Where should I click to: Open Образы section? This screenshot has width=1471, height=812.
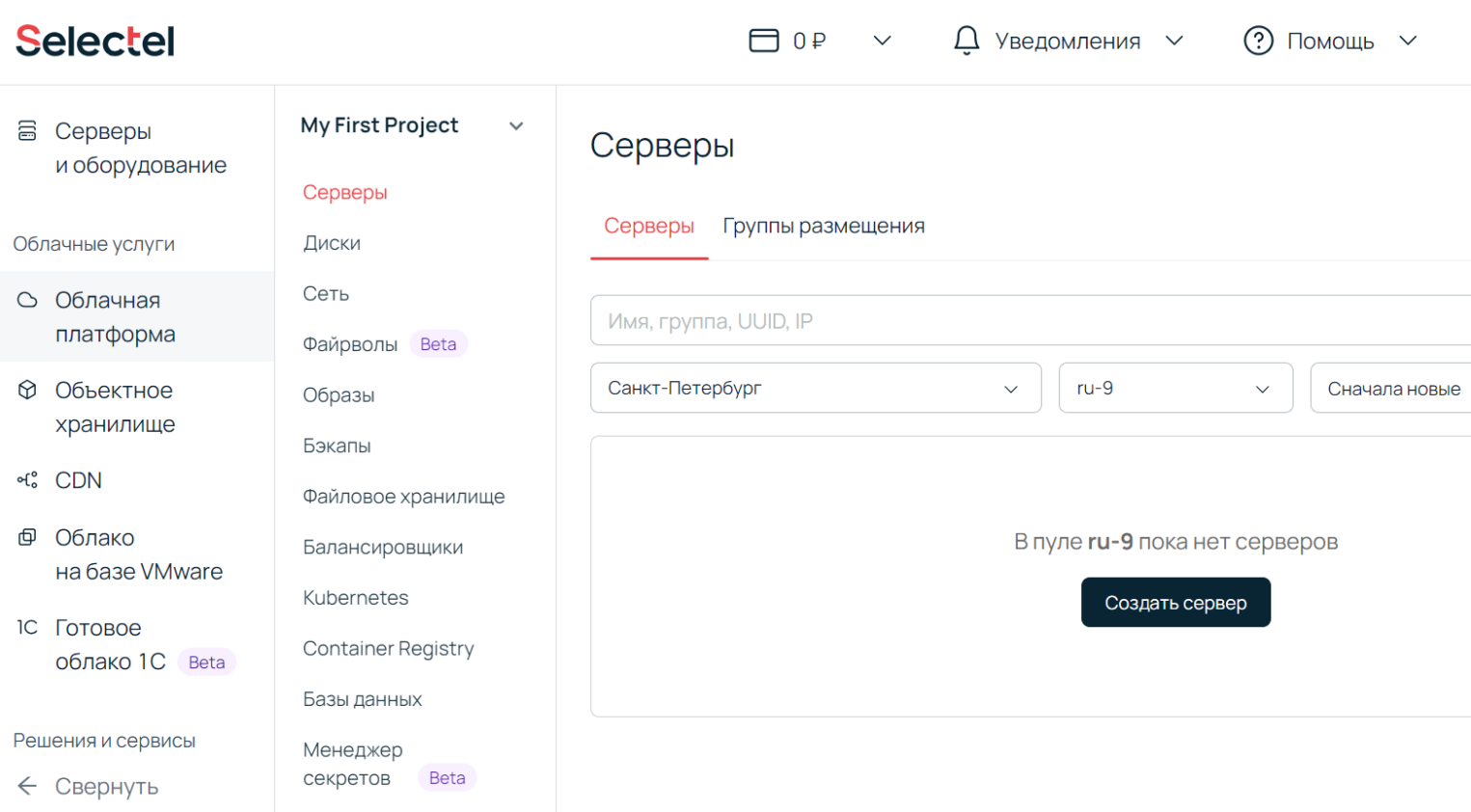coord(339,395)
